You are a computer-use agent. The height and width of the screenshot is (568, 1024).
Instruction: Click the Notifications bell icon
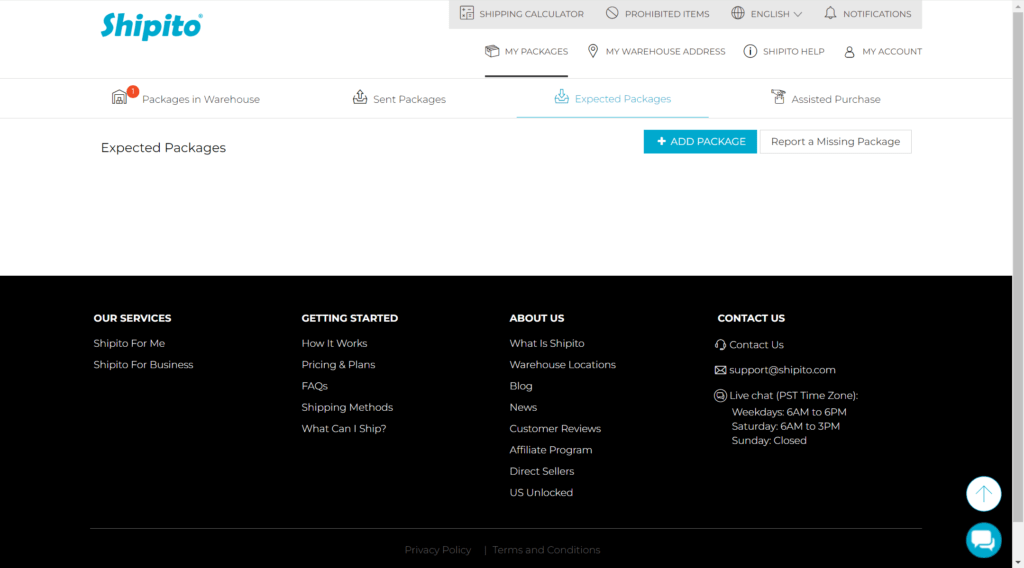tap(830, 13)
